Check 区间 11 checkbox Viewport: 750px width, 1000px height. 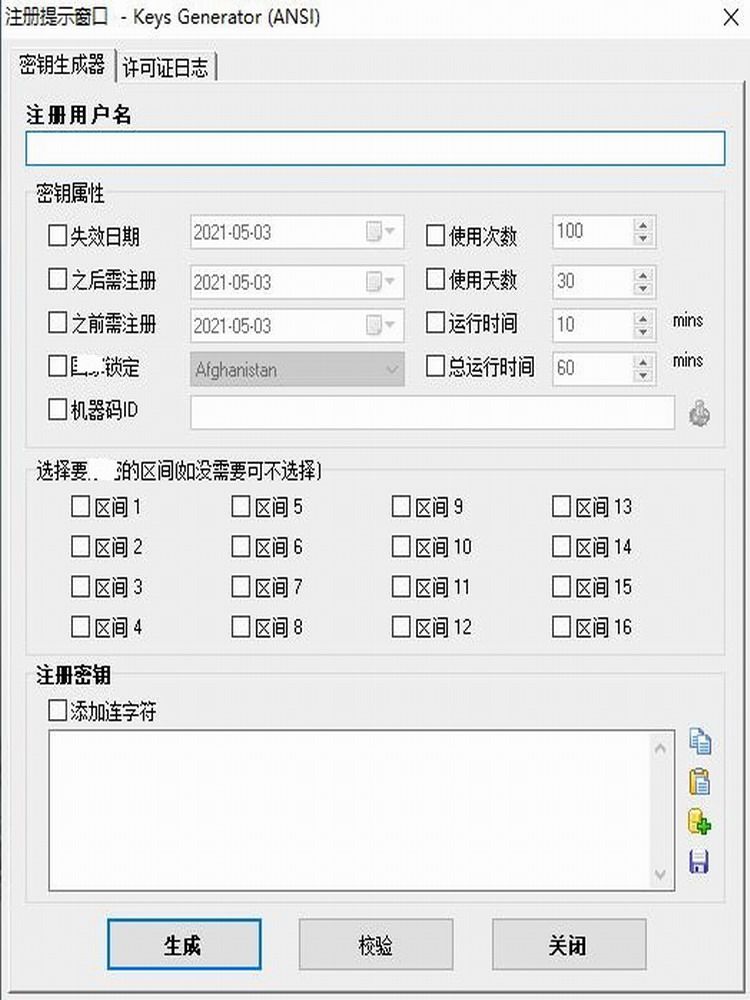(401, 587)
